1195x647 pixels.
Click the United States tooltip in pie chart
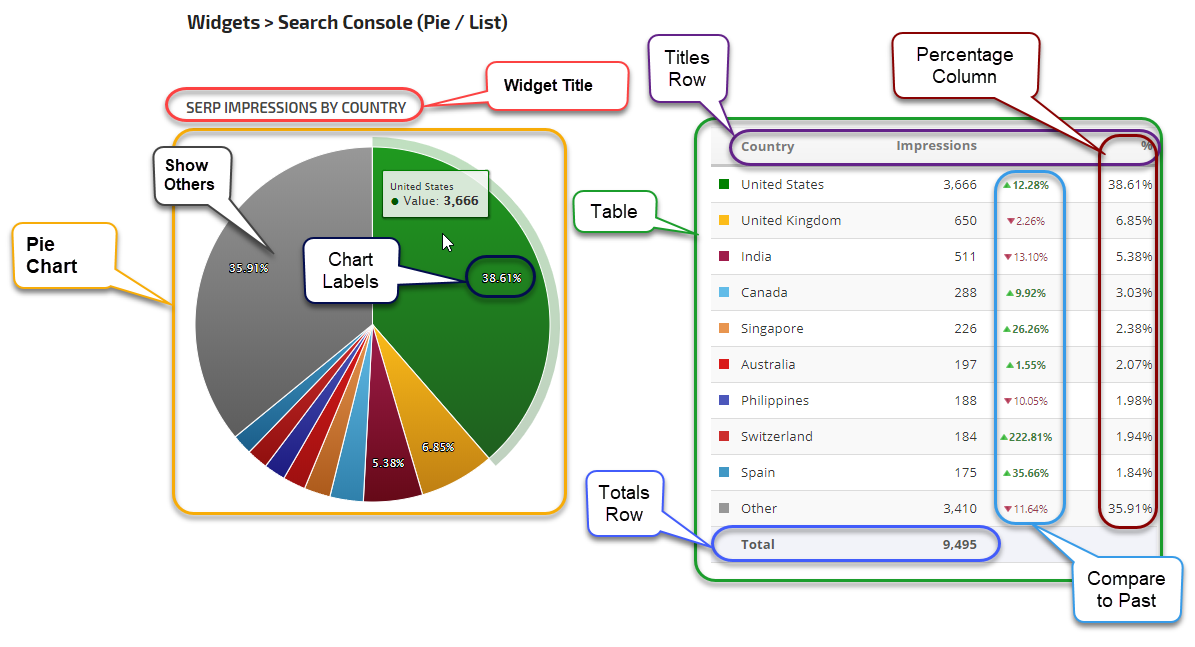[x=434, y=194]
